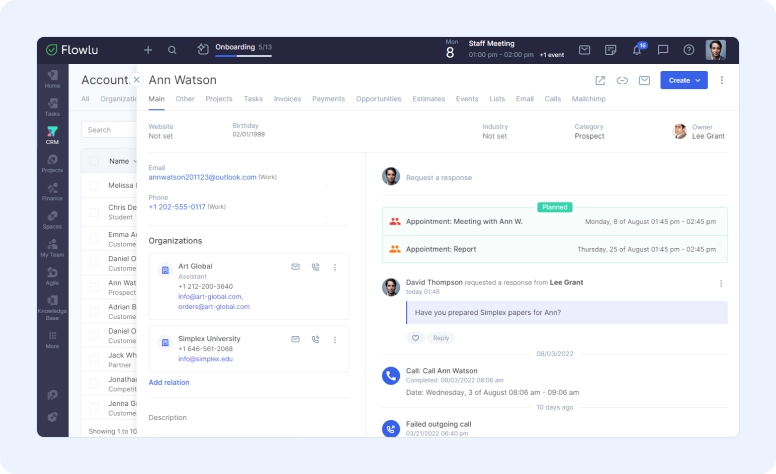Switch to the Other tab
776x474 pixels.
pos(185,99)
